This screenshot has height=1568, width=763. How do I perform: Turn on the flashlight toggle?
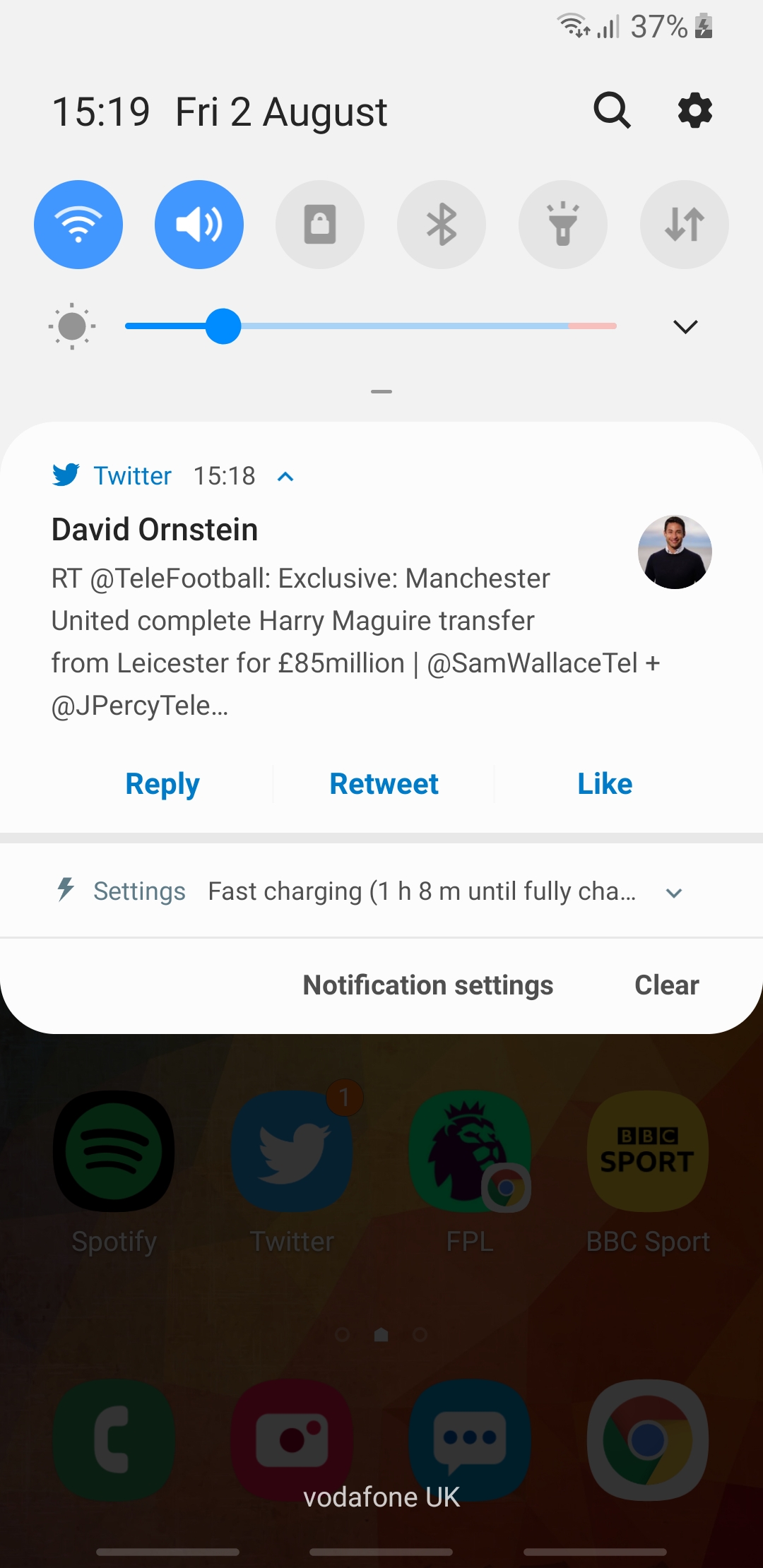click(x=563, y=225)
